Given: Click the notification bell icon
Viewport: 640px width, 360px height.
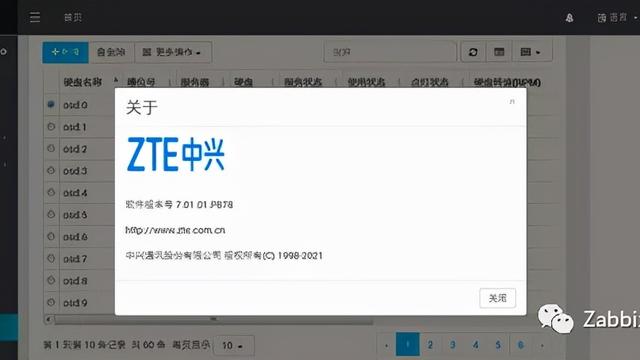Looking at the screenshot, I should click(x=569, y=18).
